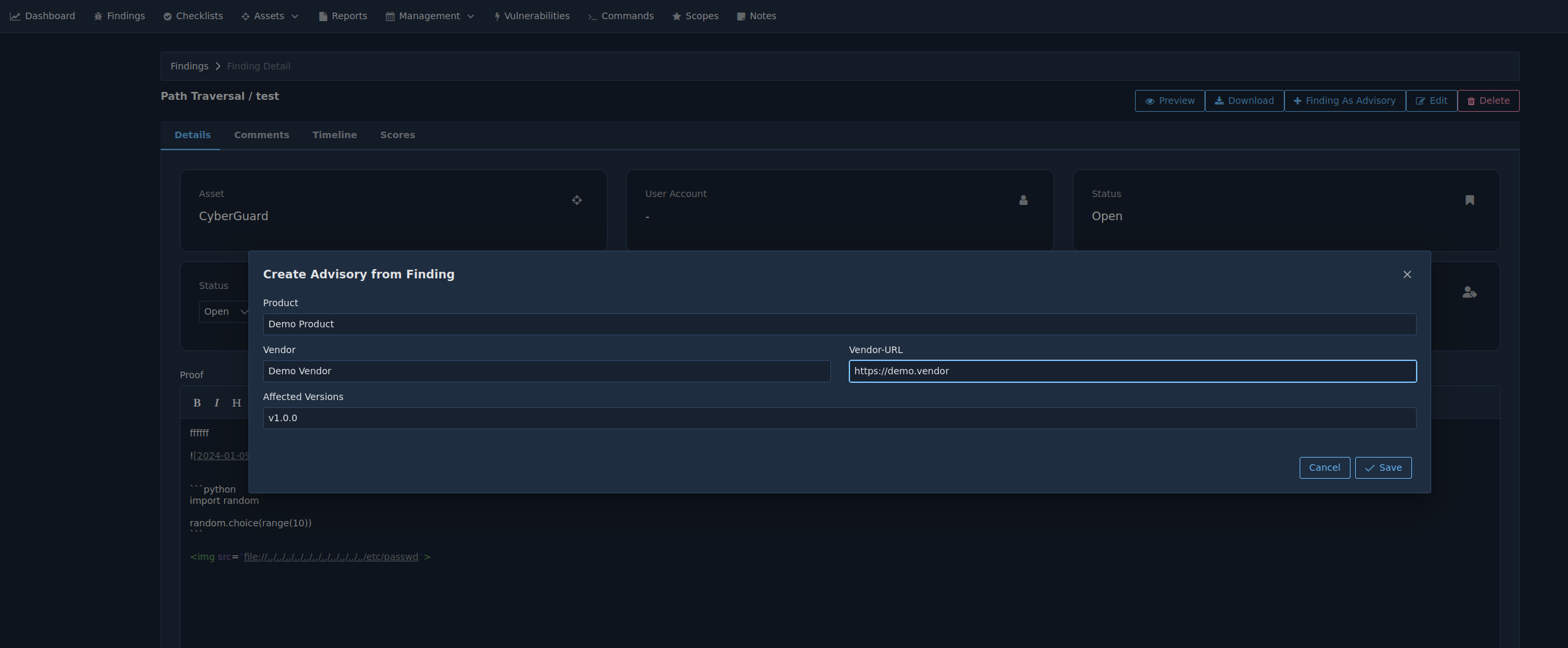Switch to the Timeline tab

tap(334, 135)
